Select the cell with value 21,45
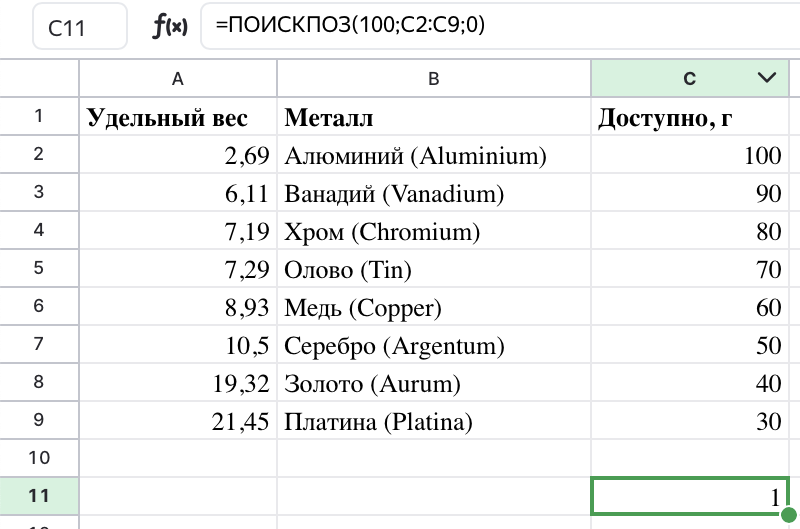Image resolution: width=800 pixels, height=529 pixels. 178,420
